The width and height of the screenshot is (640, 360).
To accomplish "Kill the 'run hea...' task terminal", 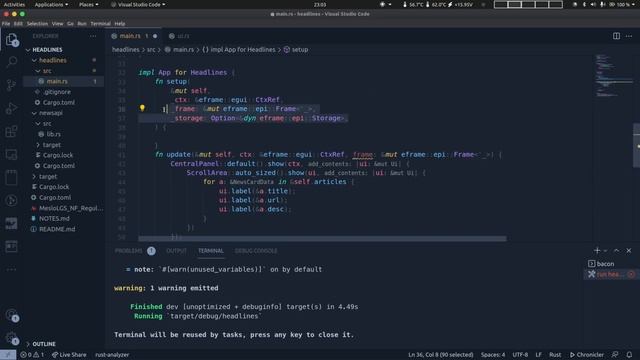I will [631, 274].
